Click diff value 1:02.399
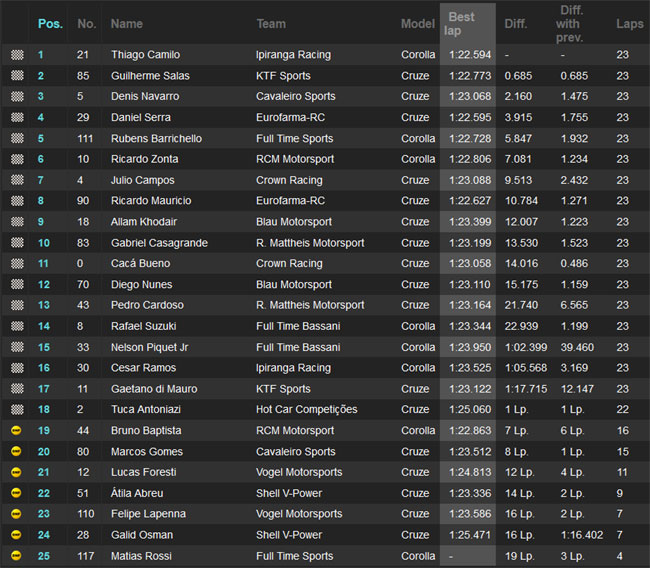 click(x=526, y=347)
